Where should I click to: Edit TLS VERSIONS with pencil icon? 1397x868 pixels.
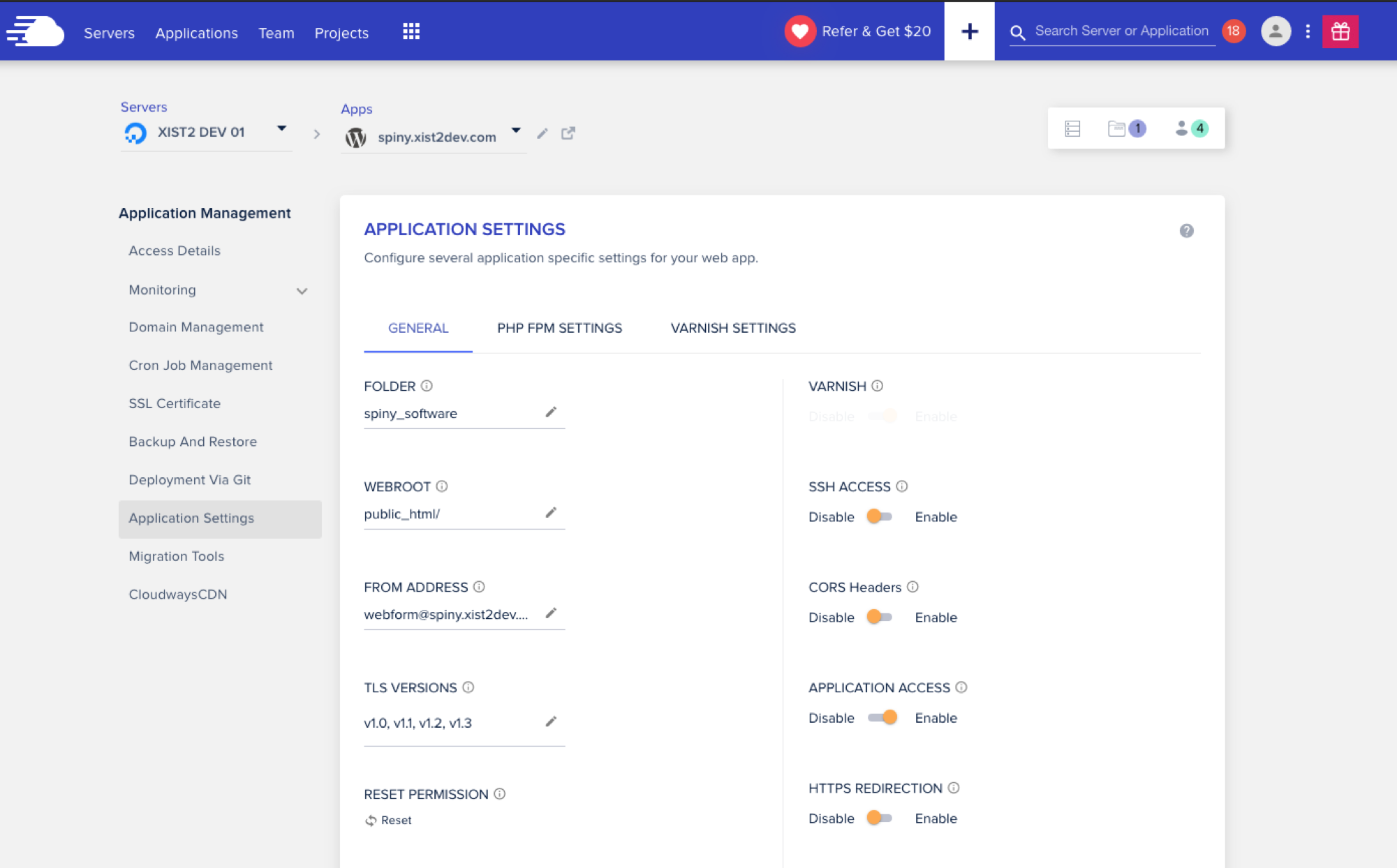coord(551,721)
